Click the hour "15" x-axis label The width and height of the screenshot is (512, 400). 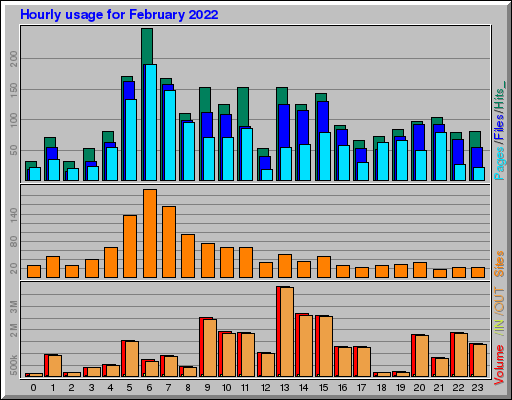coord(323,387)
